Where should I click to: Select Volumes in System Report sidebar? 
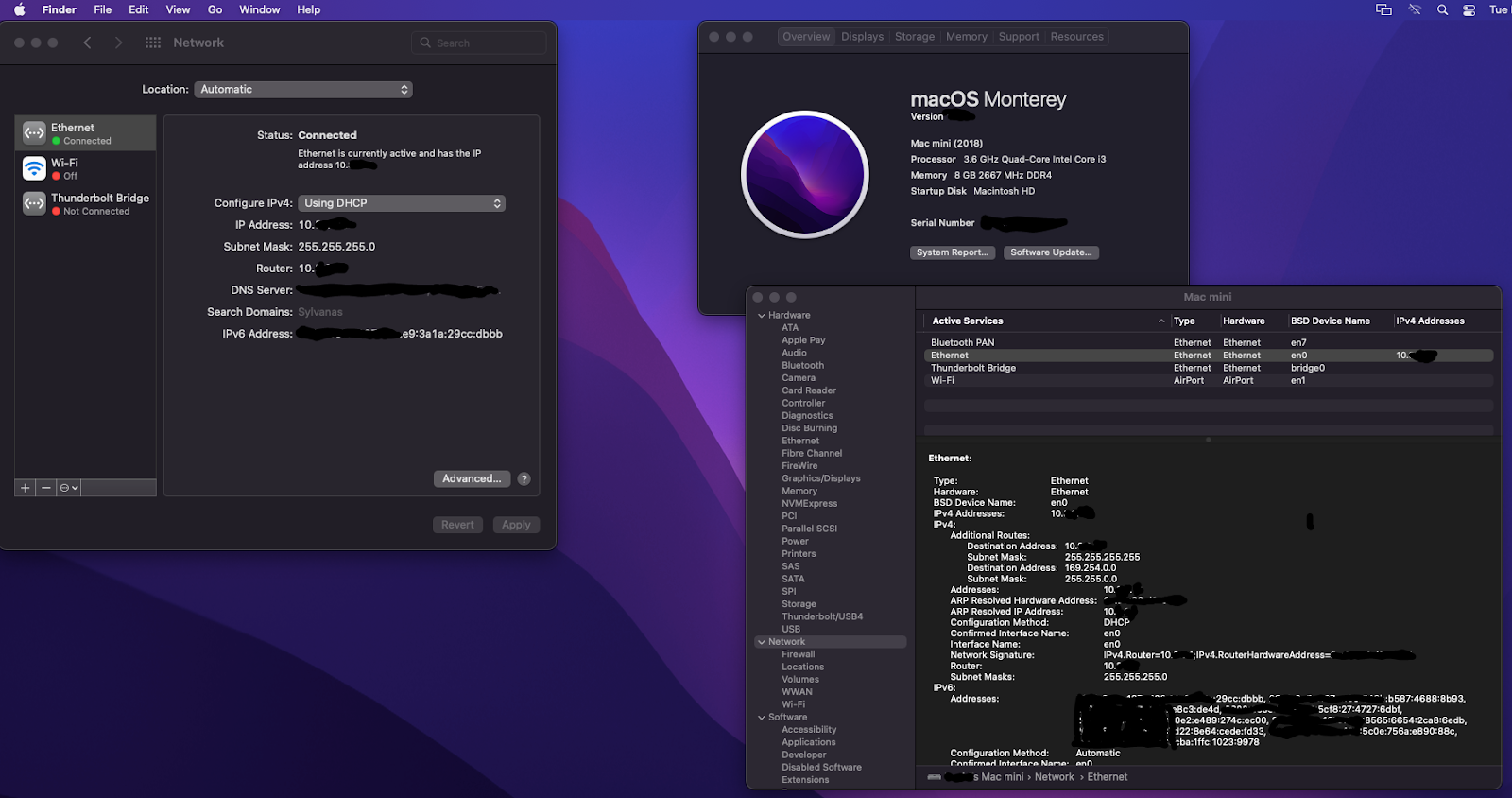(800, 680)
